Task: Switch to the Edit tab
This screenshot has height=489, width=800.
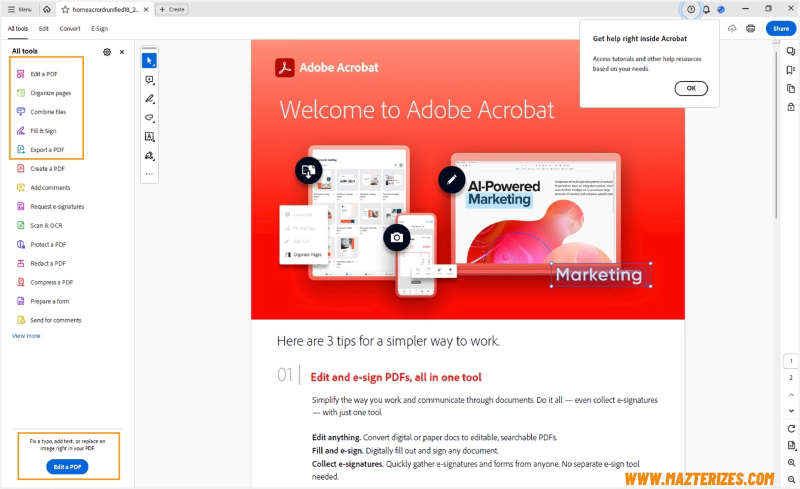Action: click(44, 29)
